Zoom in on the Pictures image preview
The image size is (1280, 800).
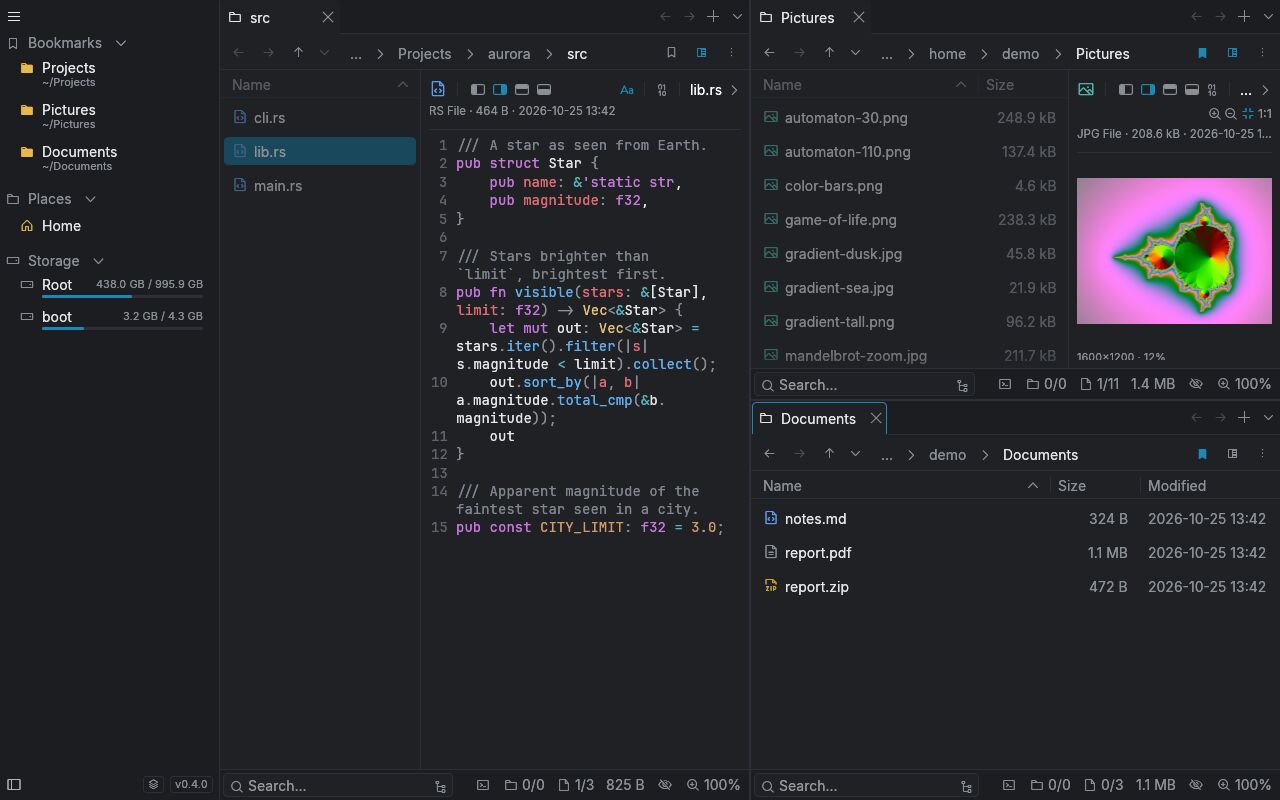click(x=1214, y=114)
